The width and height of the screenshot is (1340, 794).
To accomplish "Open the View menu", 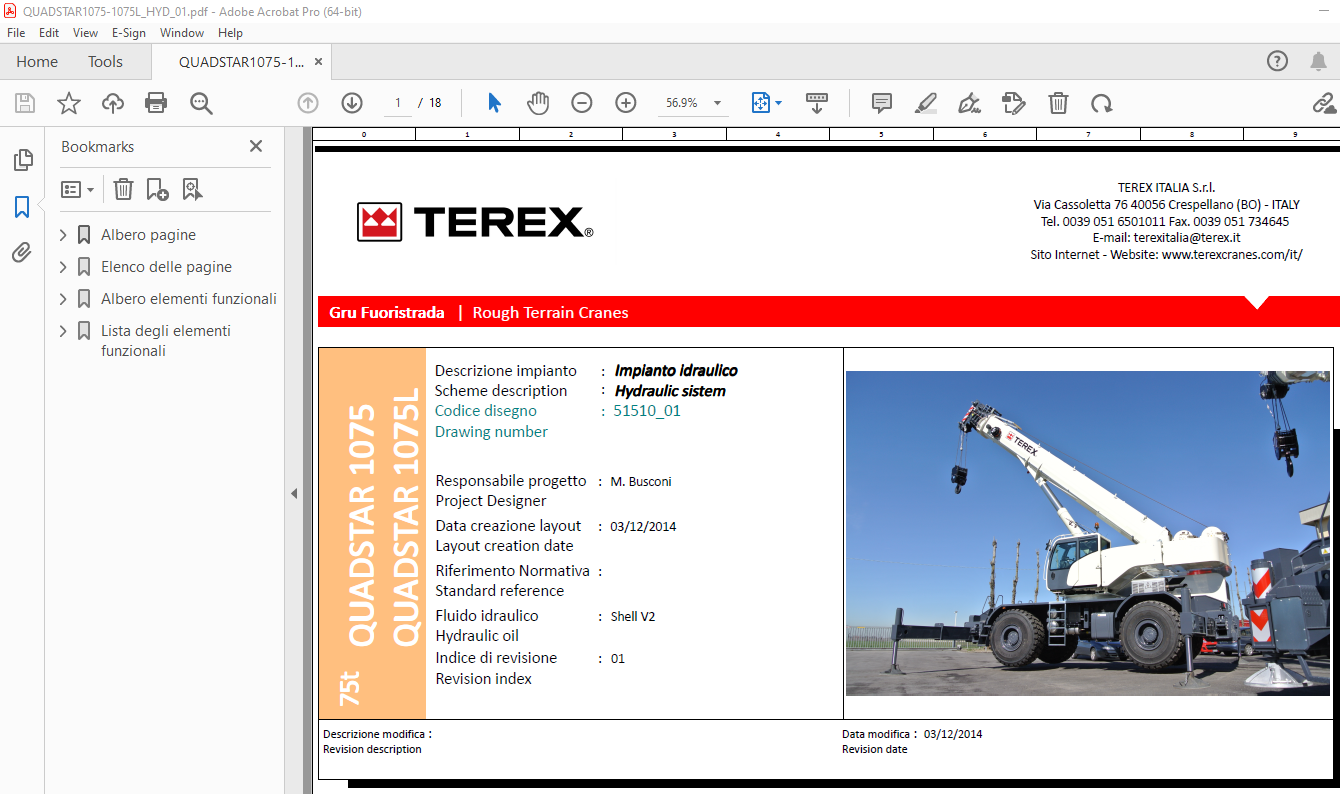I will tap(85, 32).
